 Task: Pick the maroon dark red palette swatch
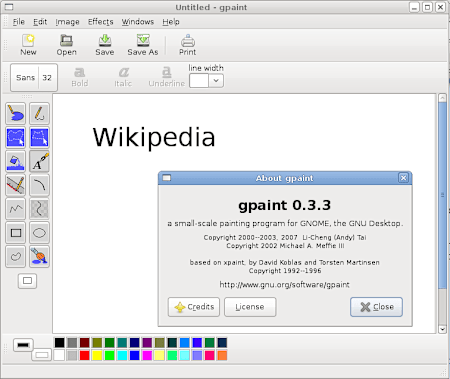(85, 342)
